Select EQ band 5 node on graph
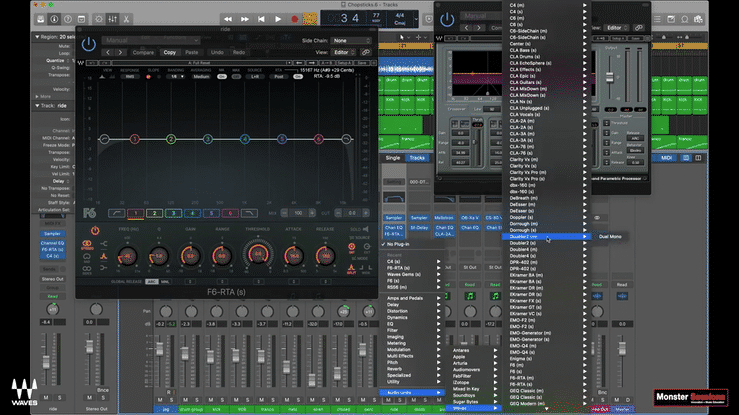739x415 pixels. 281,139
